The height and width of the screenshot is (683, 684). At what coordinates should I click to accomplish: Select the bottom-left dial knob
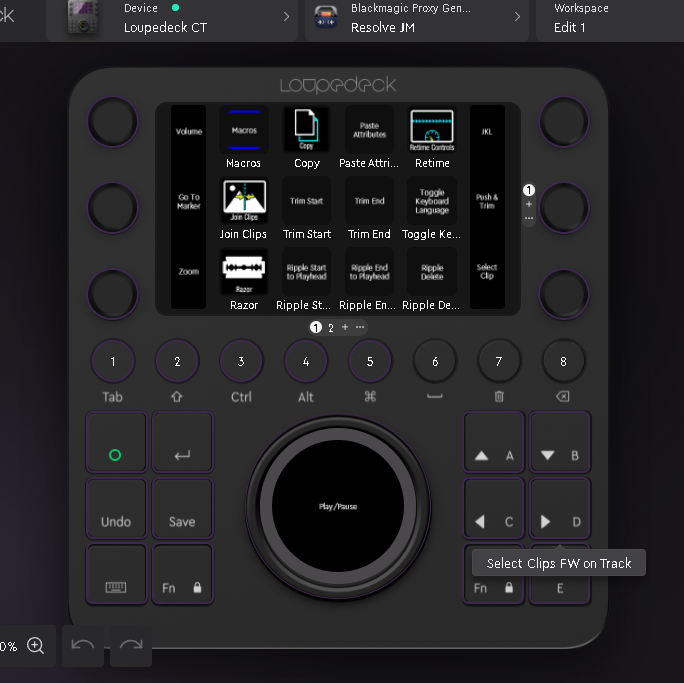[x=113, y=294]
